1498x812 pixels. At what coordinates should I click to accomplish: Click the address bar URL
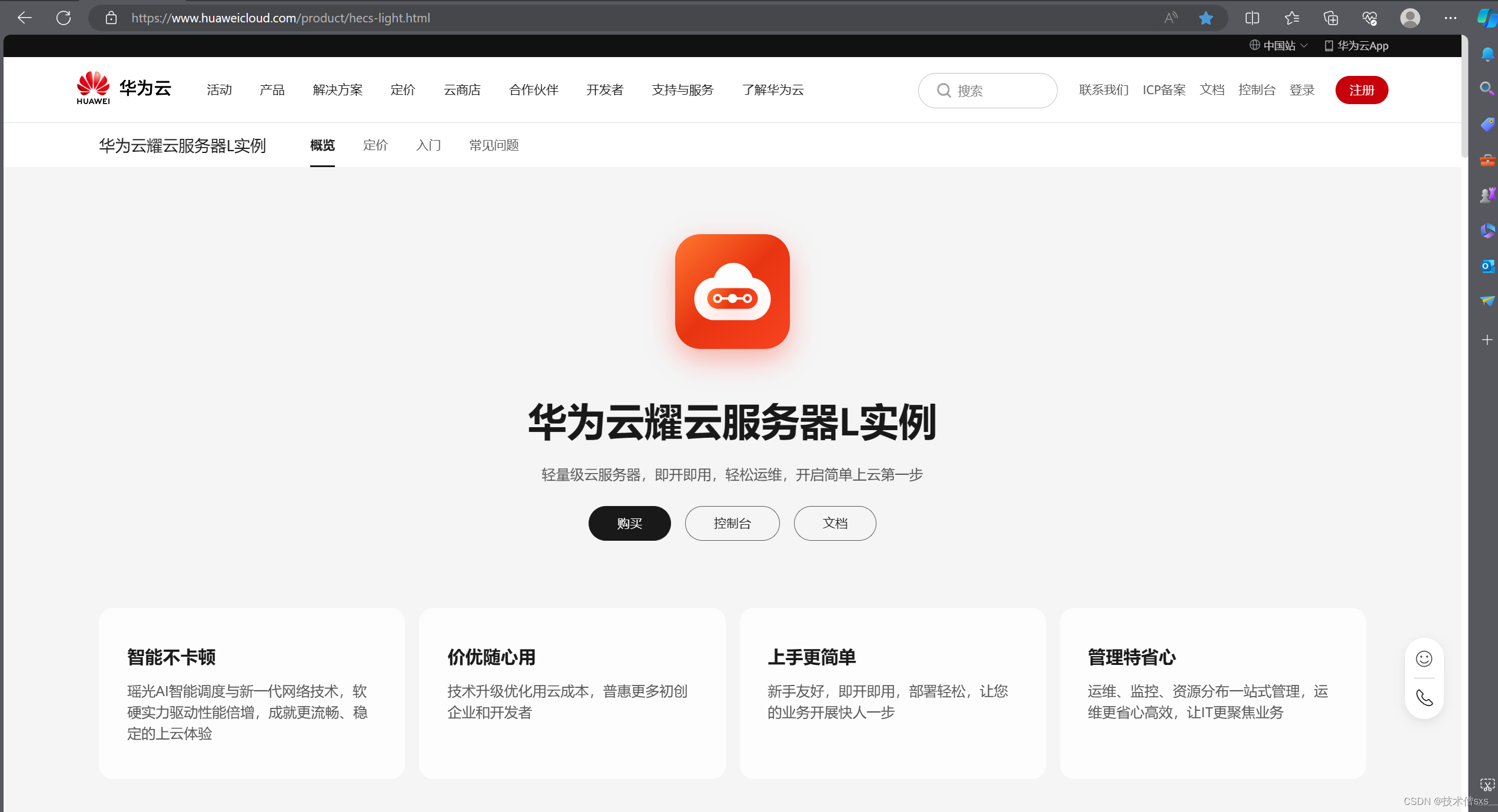pyautogui.click(x=281, y=18)
